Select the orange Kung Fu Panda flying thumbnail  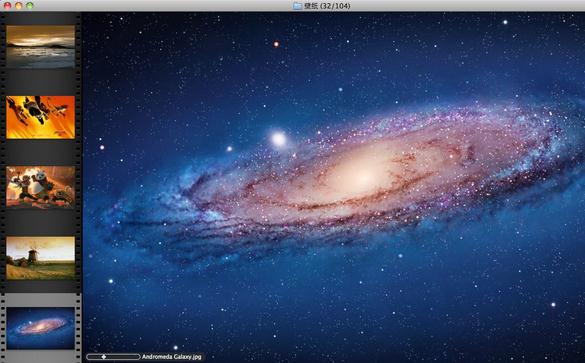pyautogui.click(x=40, y=117)
